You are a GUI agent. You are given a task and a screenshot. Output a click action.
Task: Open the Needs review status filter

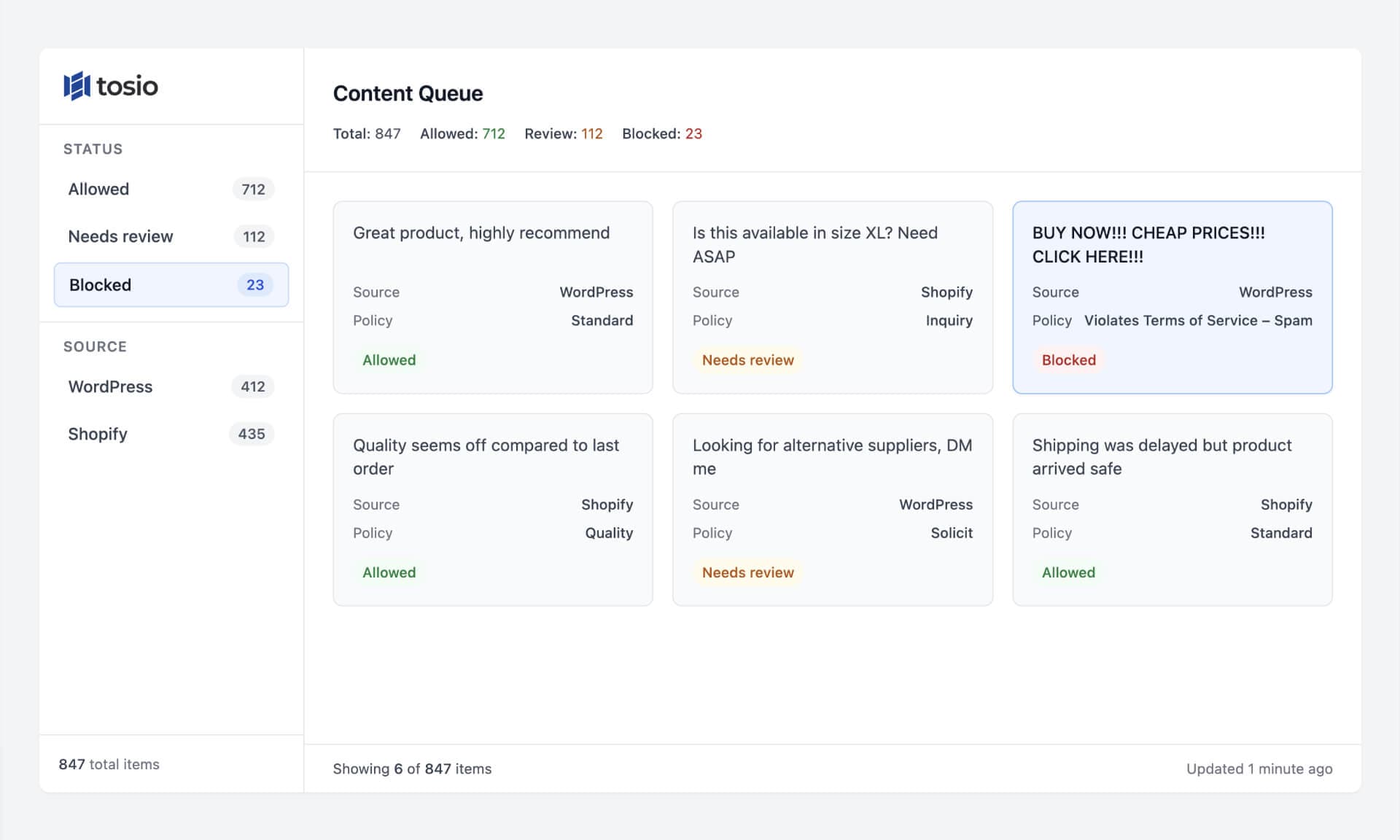point(120,236)
